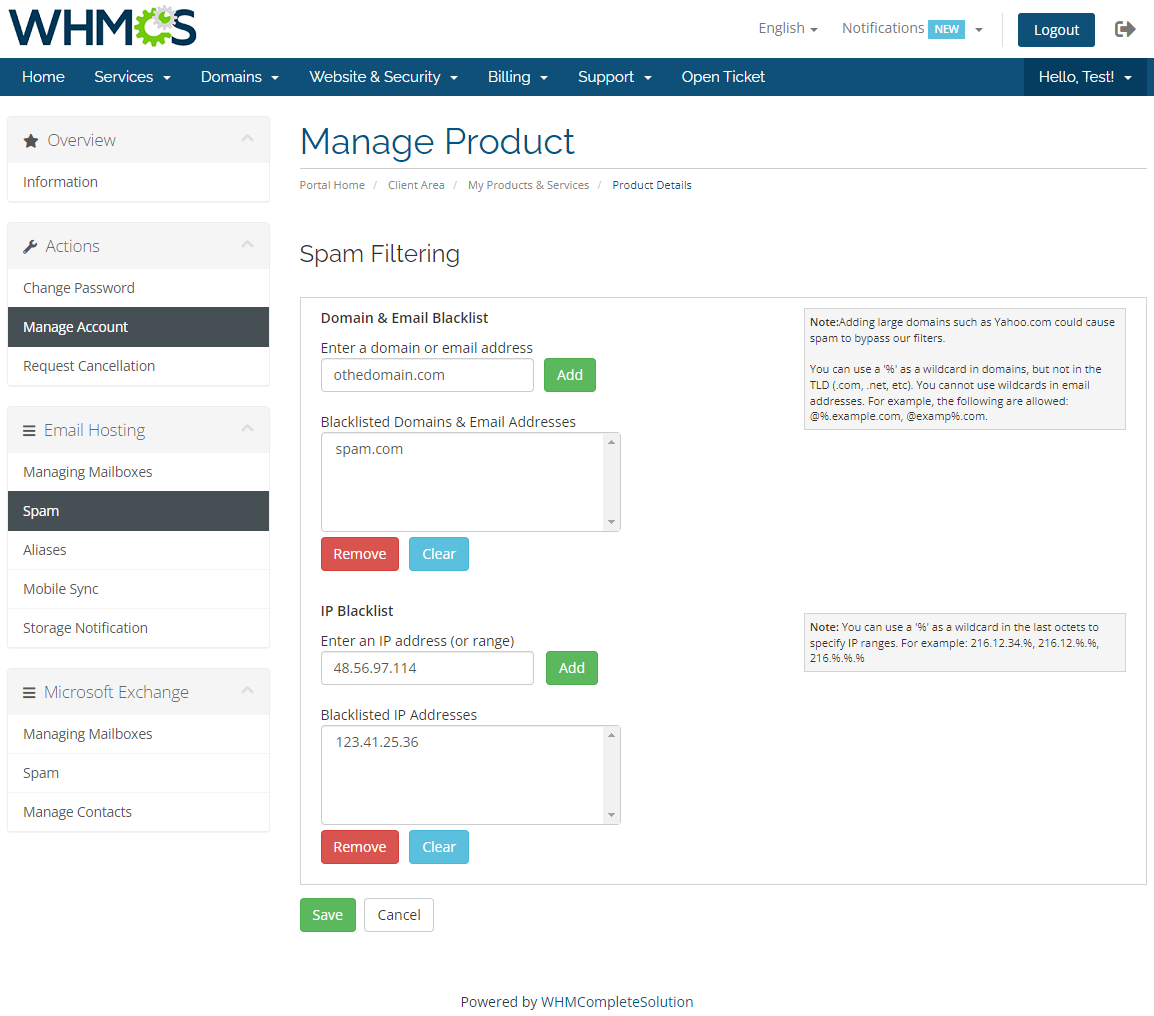Select Spam under Email Hosting
The width and height of the screenshot is (1154, 1016).
138,511
